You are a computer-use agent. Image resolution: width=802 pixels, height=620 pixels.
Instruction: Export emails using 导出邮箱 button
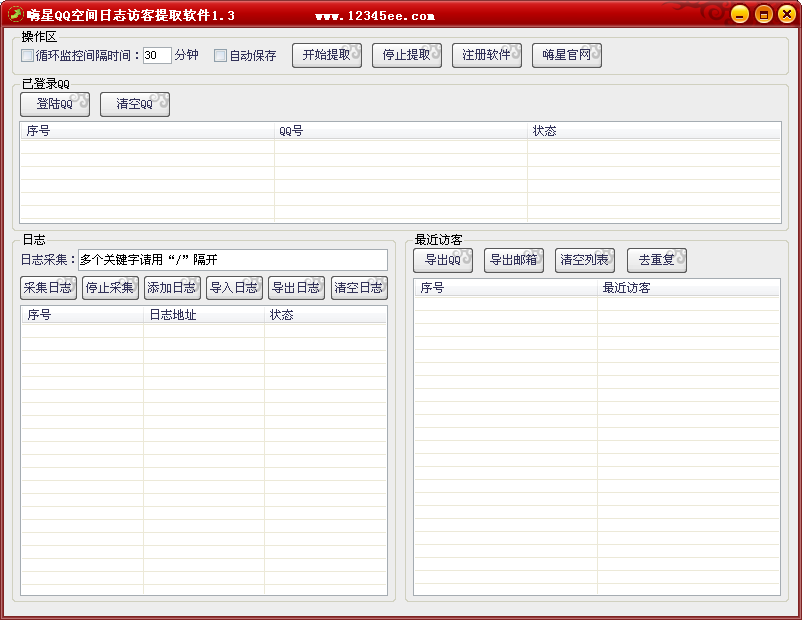pos(514,260)
